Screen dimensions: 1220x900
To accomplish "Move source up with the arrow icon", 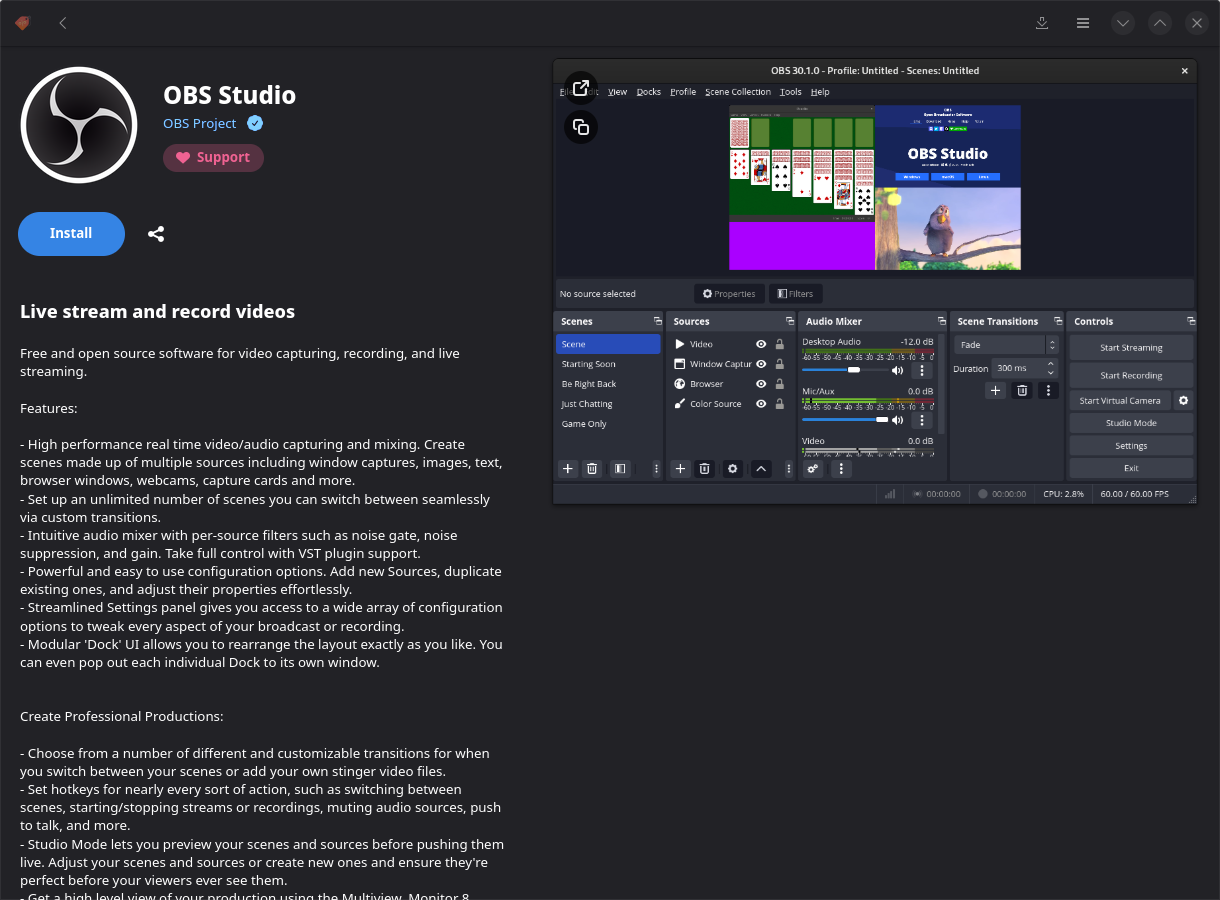I will tap(761, 468).
